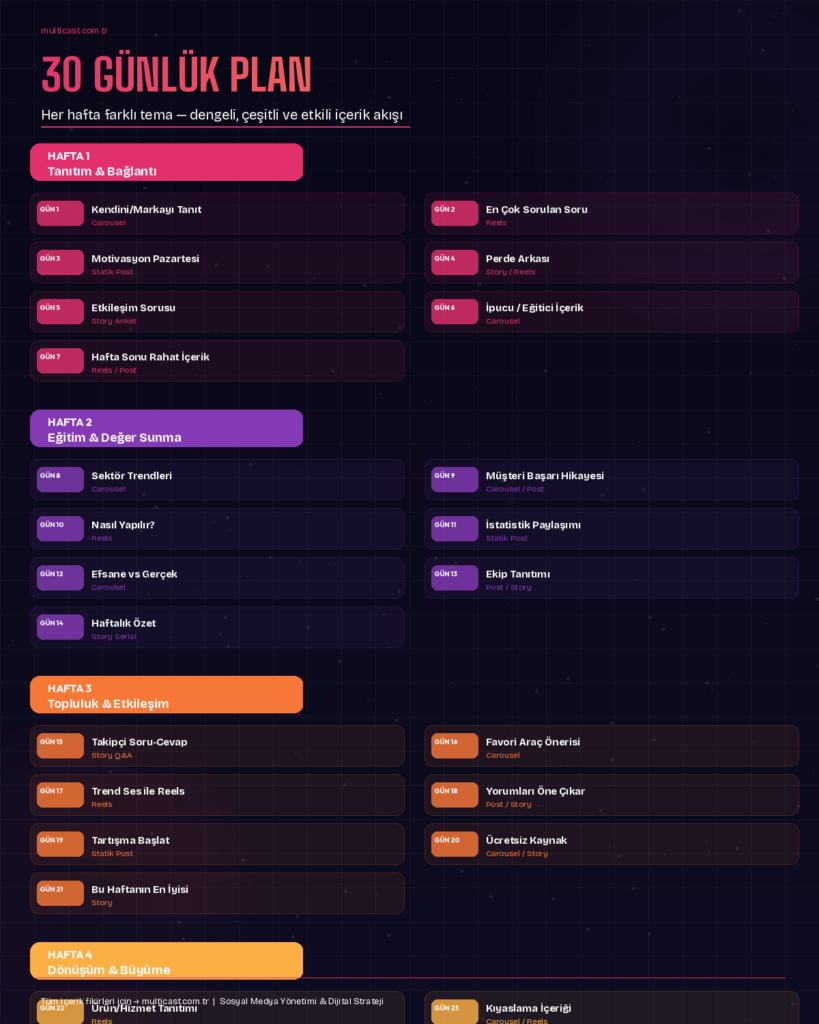Click the GÜN 2 badge

click(x=454, y=213)
